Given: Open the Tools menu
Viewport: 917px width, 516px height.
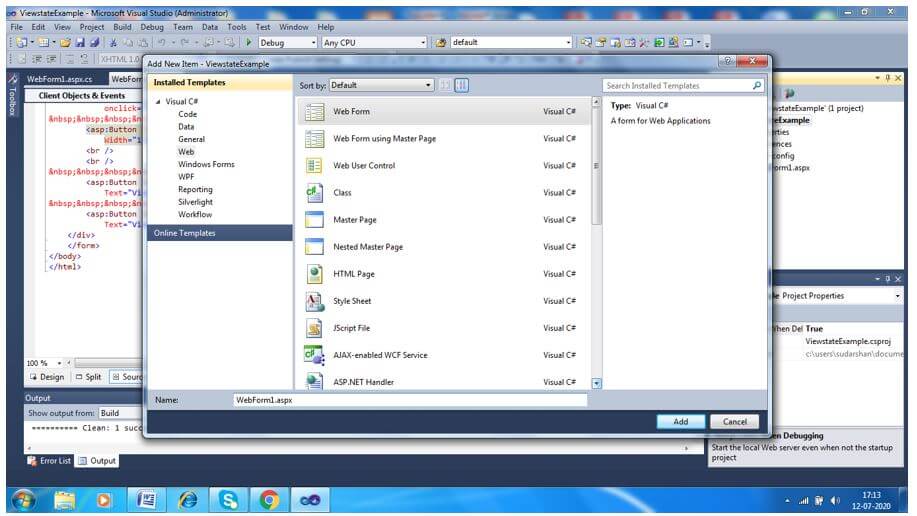Looking at the screenshot, I should pos(237,27).
